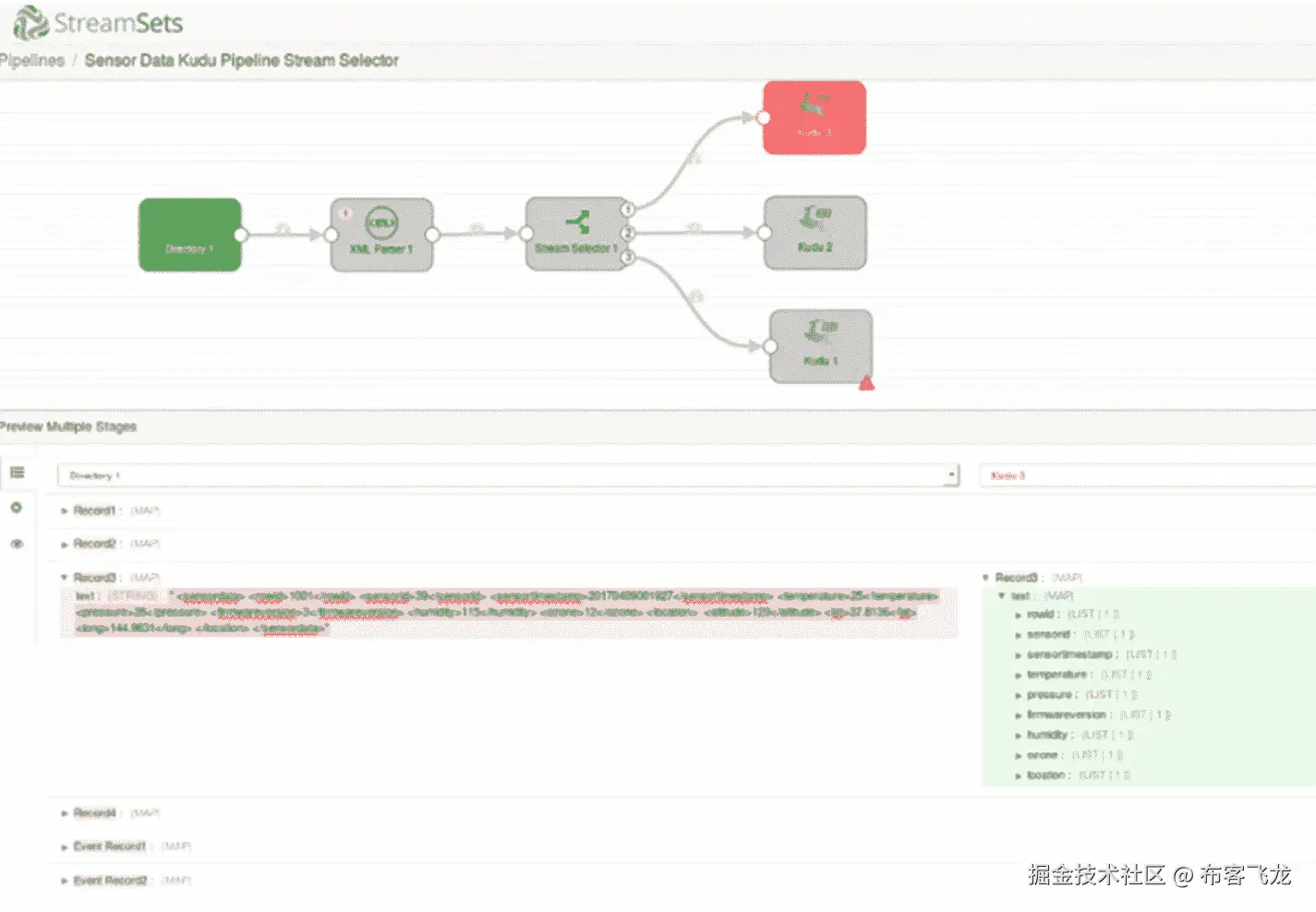
Task: Expand Event Record1 at the bottom
Action: click(x=63, y=846)
